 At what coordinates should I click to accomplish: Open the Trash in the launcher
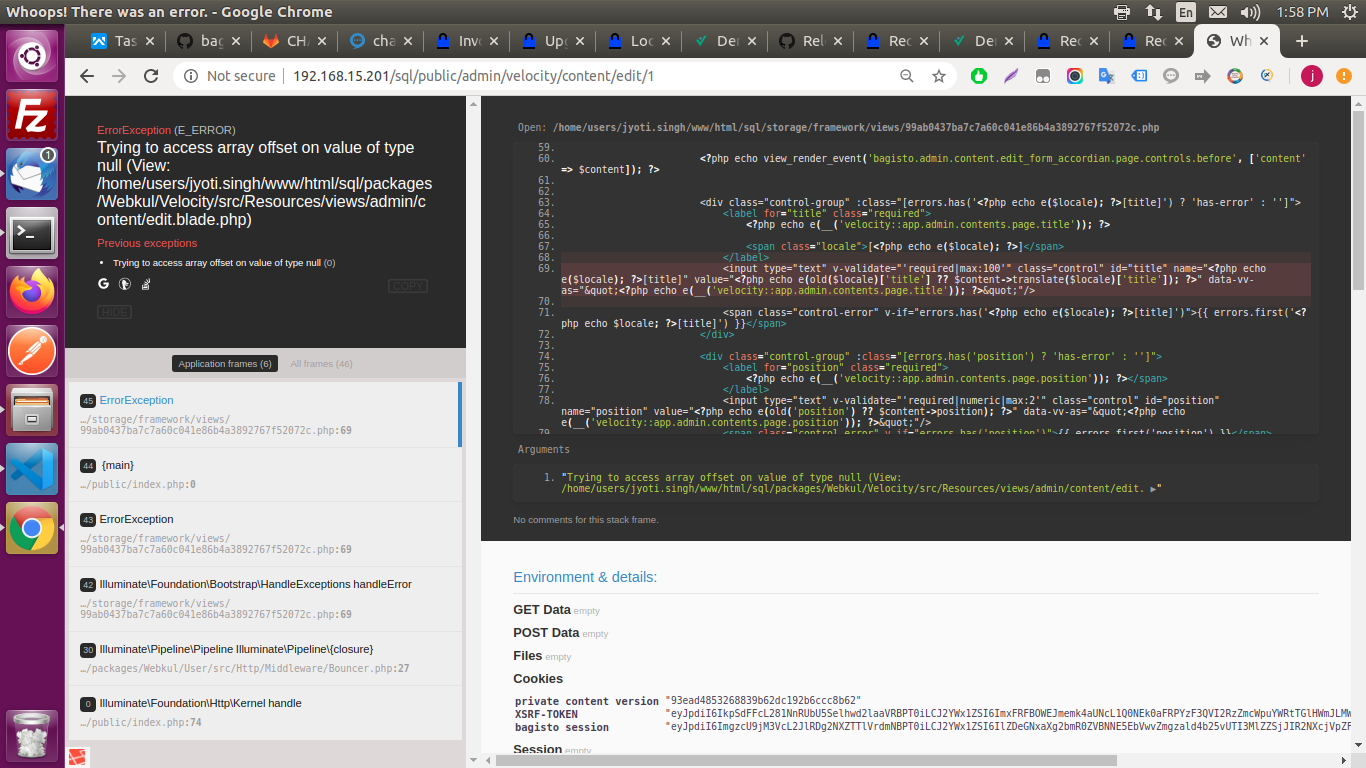32,736
